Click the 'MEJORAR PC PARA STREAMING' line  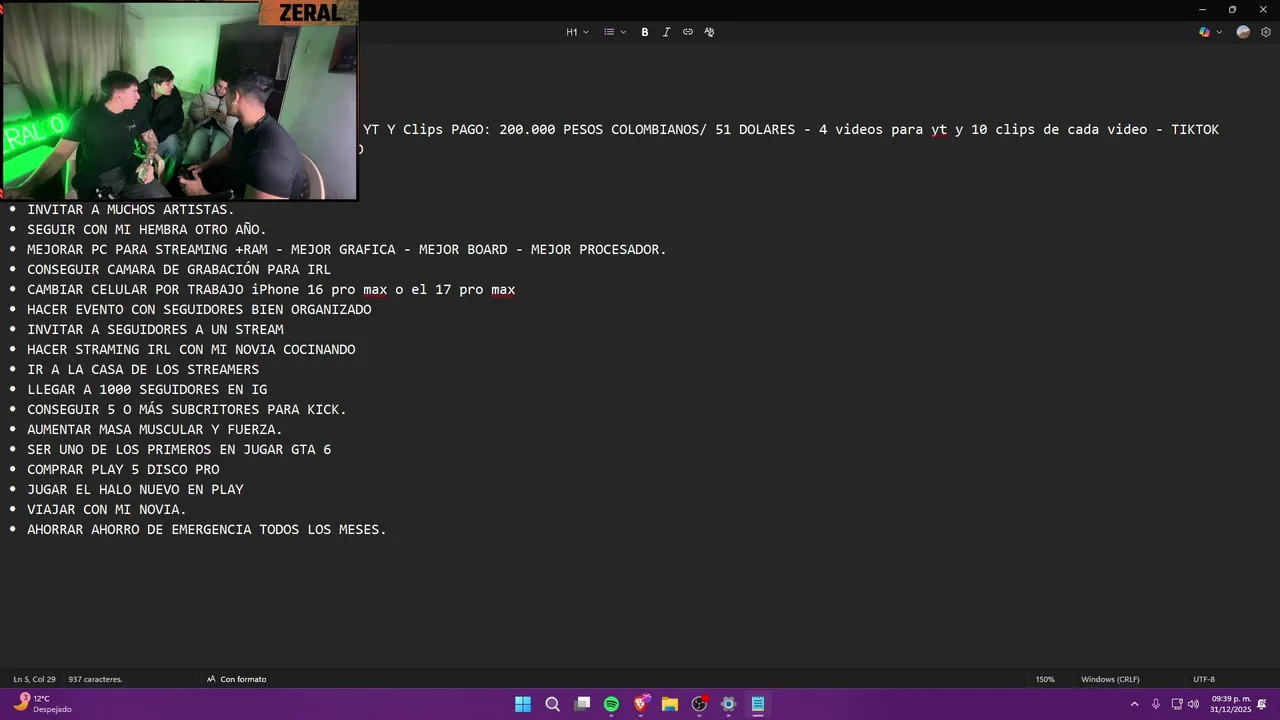click(347, 249)
